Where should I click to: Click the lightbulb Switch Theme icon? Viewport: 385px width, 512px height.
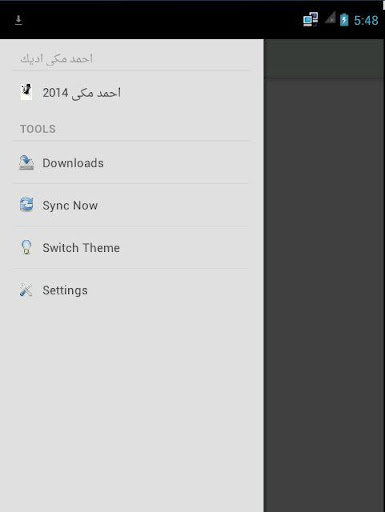click(26, 247)
